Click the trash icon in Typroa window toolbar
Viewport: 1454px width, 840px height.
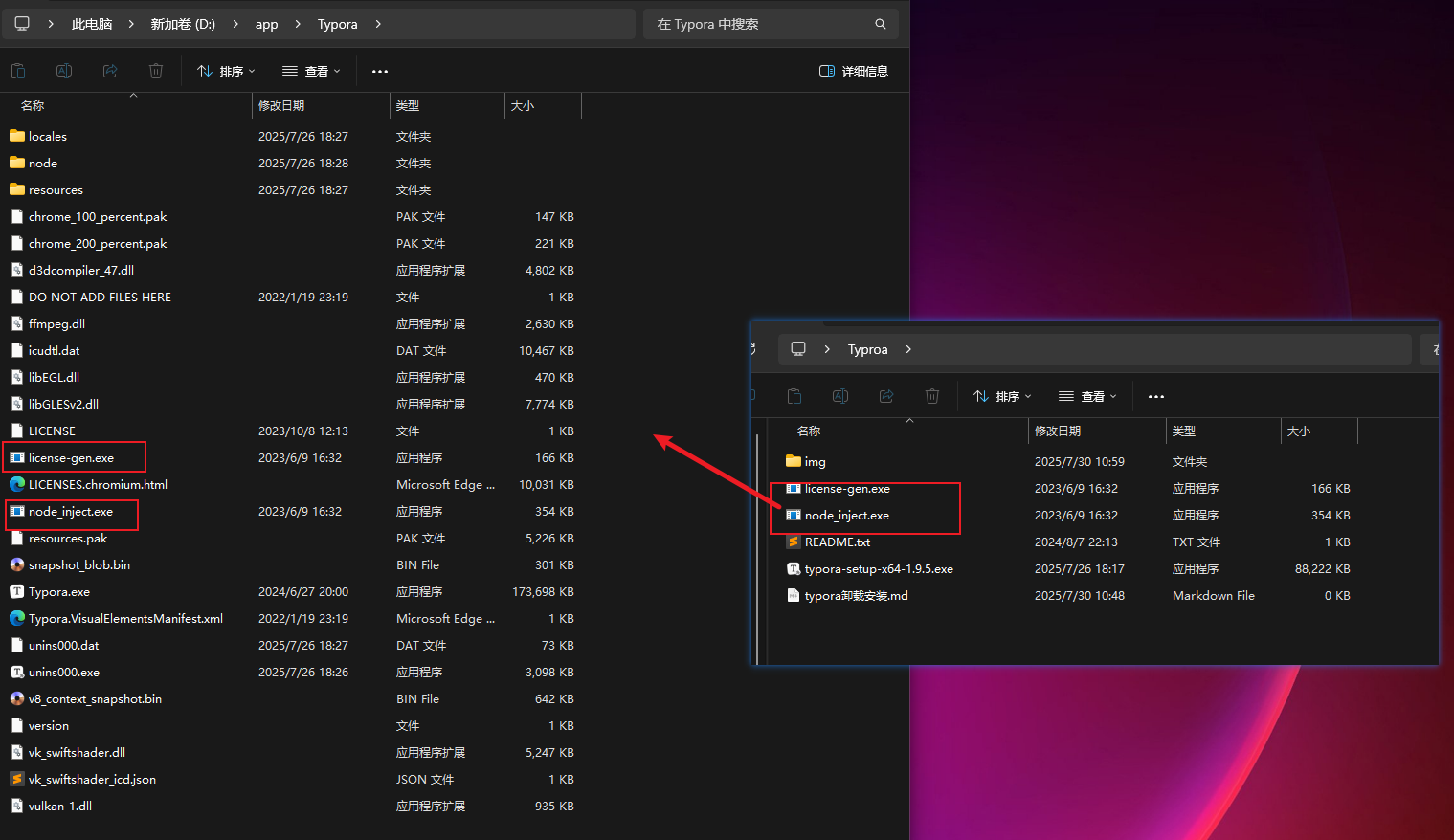(x=932, y=396)
